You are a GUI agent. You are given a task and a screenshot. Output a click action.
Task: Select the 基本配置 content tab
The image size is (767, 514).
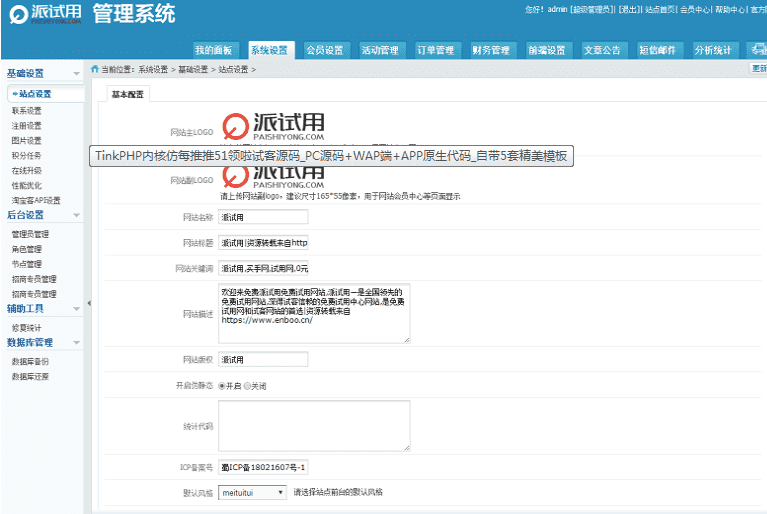click(128, 94)
